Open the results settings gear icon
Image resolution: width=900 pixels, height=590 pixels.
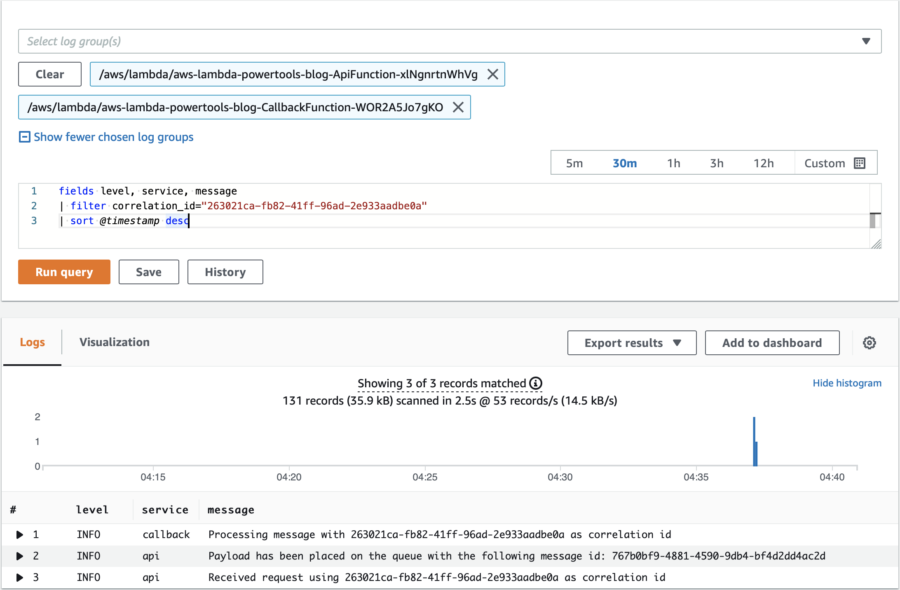870,343
